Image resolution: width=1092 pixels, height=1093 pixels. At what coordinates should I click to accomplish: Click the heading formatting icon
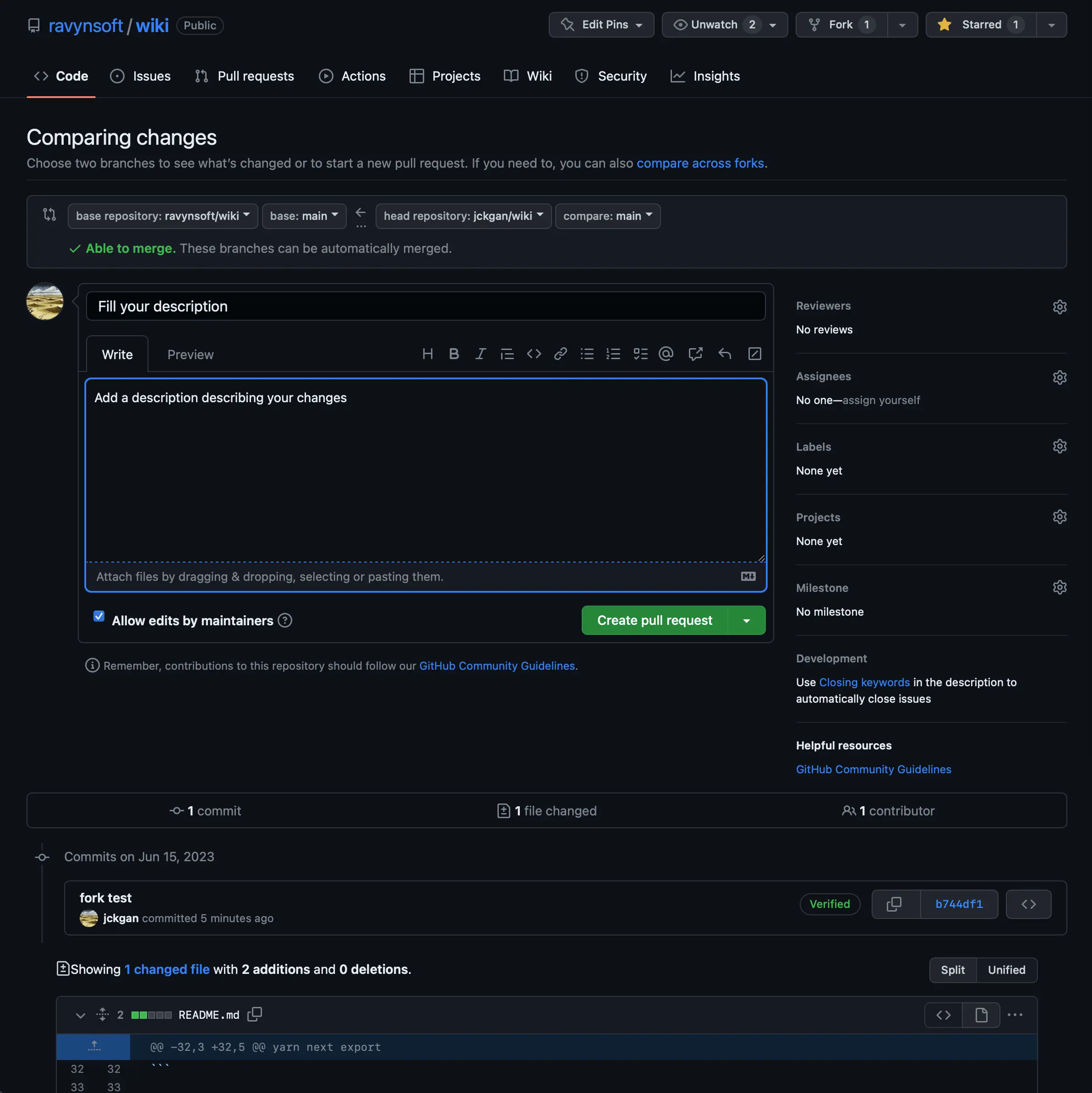[426, 354]
